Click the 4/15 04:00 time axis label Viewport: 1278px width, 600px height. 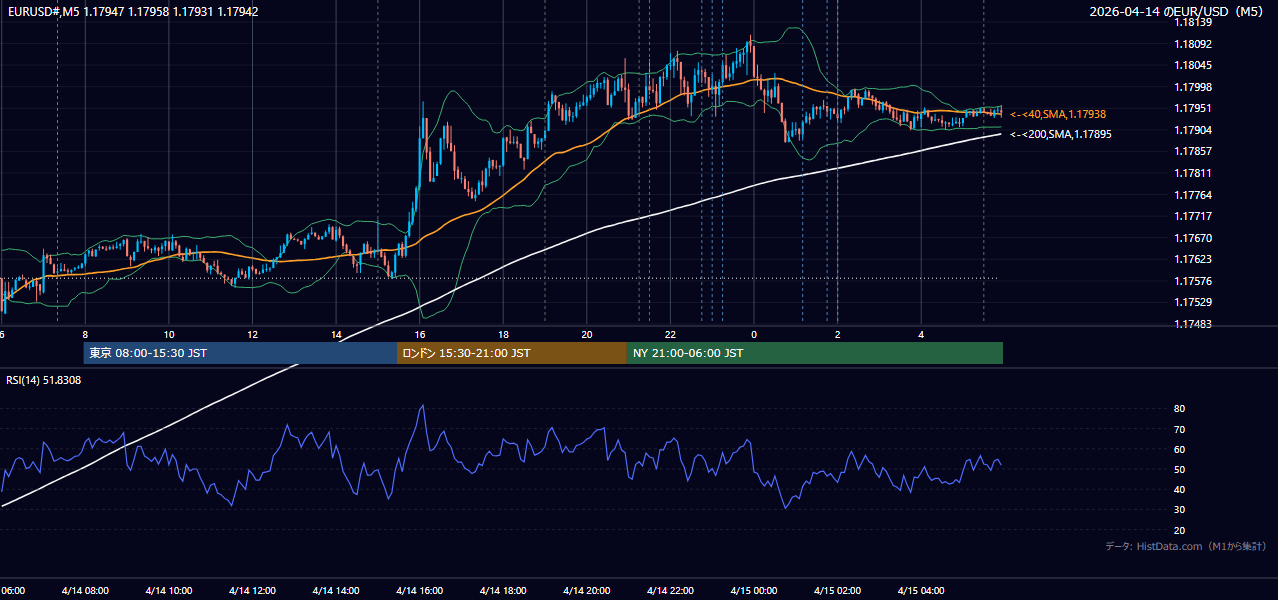[921, 590]
